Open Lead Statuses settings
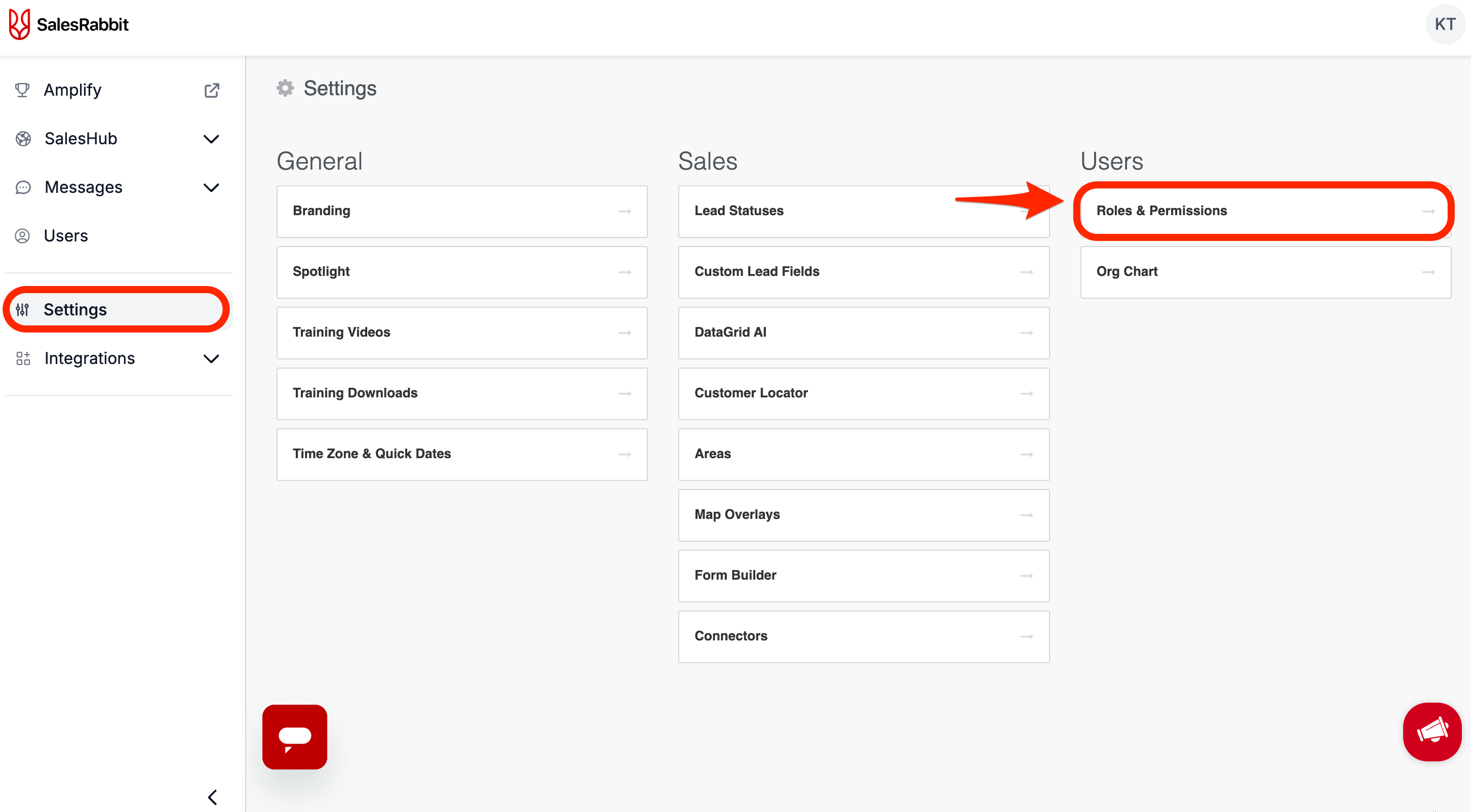The width and height of the screenshot is (1471, 812). (864, 211)
